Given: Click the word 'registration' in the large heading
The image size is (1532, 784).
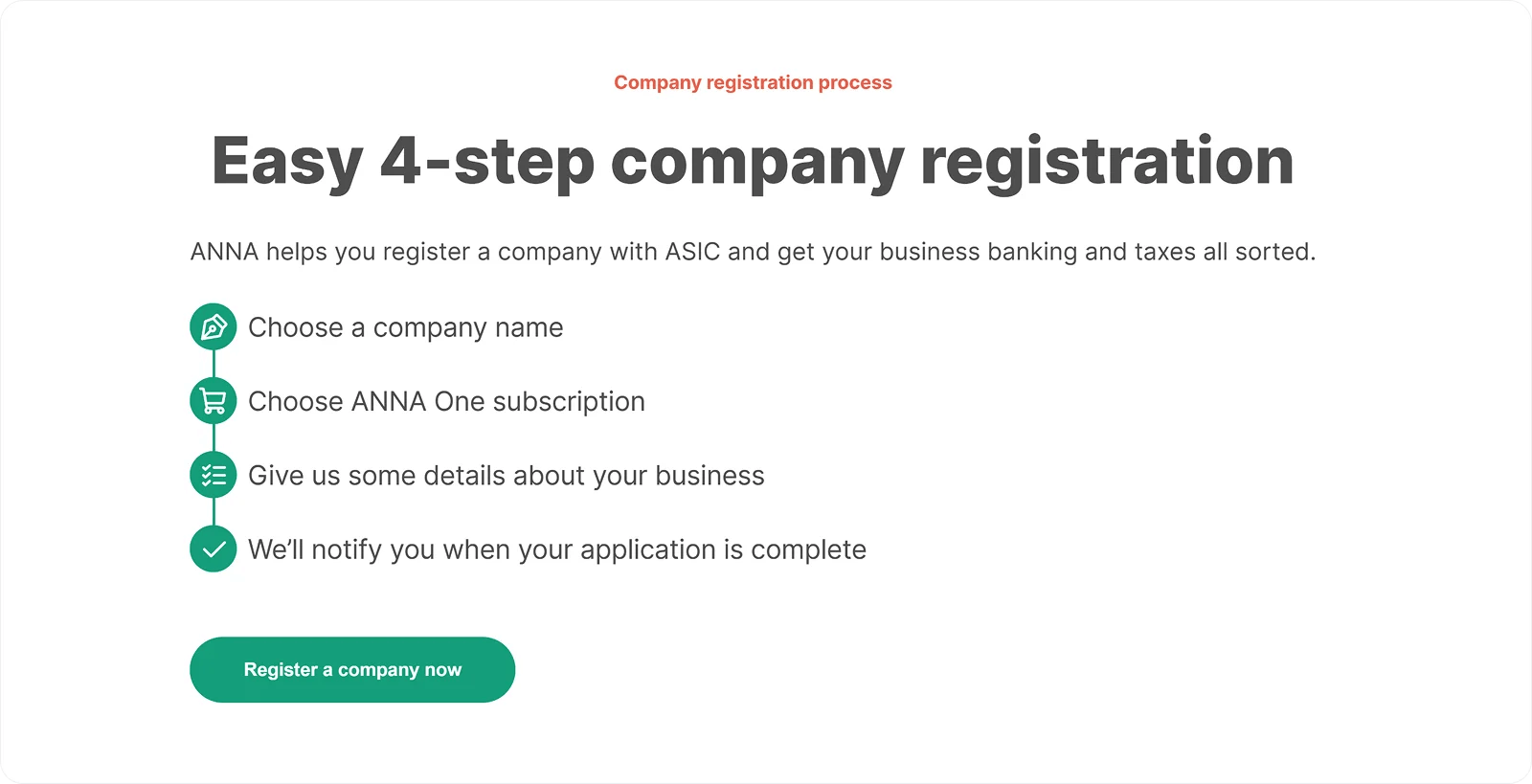Looking at the screenshot, I should coord(1107,161).
